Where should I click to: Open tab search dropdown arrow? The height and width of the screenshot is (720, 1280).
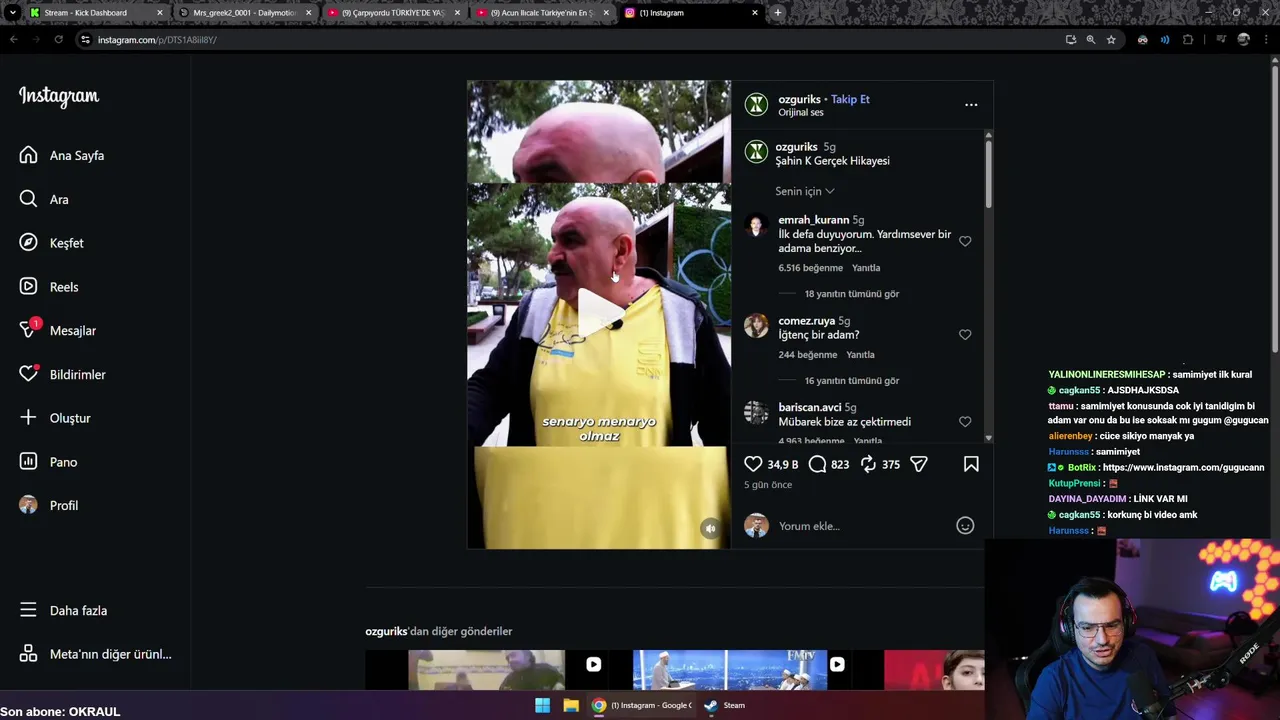click(12, 13)
